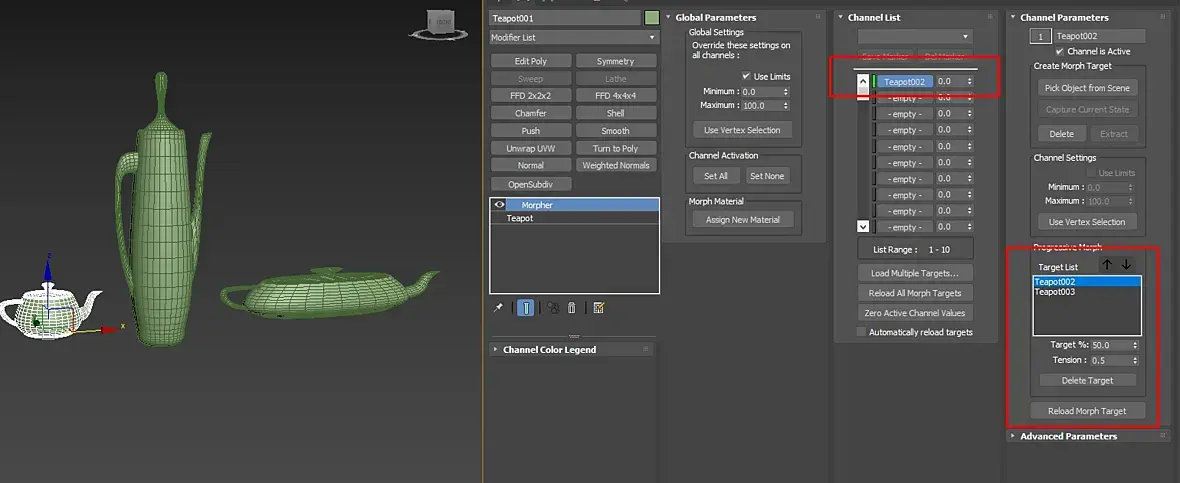
Task: Open the Modifier List dropdown
Action: tap(573, 37)
